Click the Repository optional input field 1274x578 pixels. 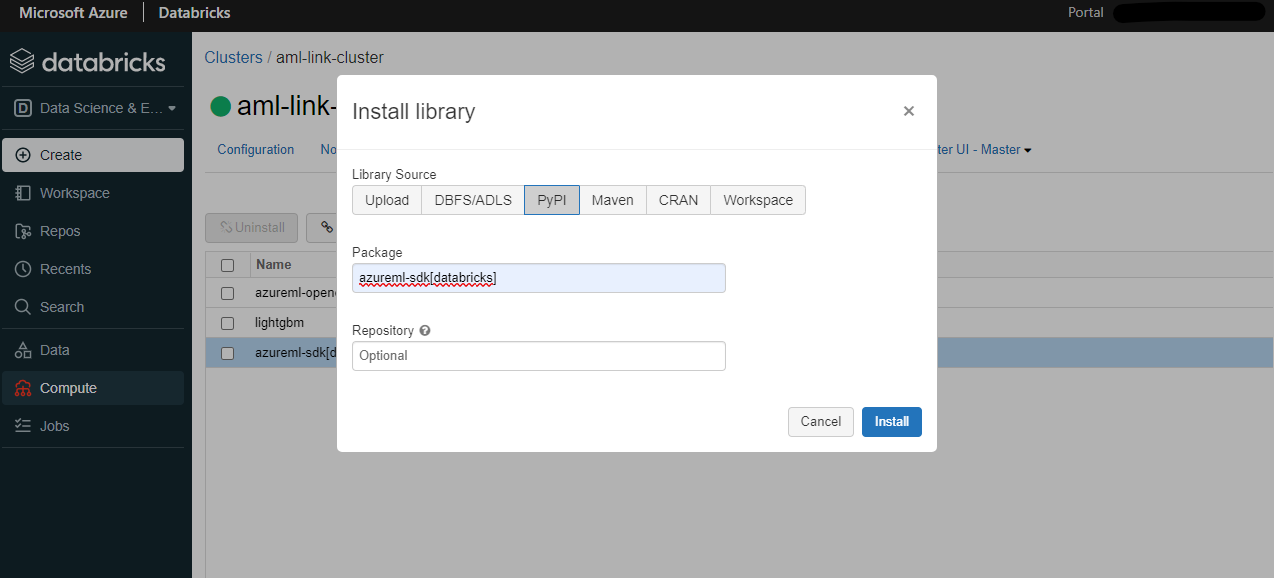[x=539, y=356]
